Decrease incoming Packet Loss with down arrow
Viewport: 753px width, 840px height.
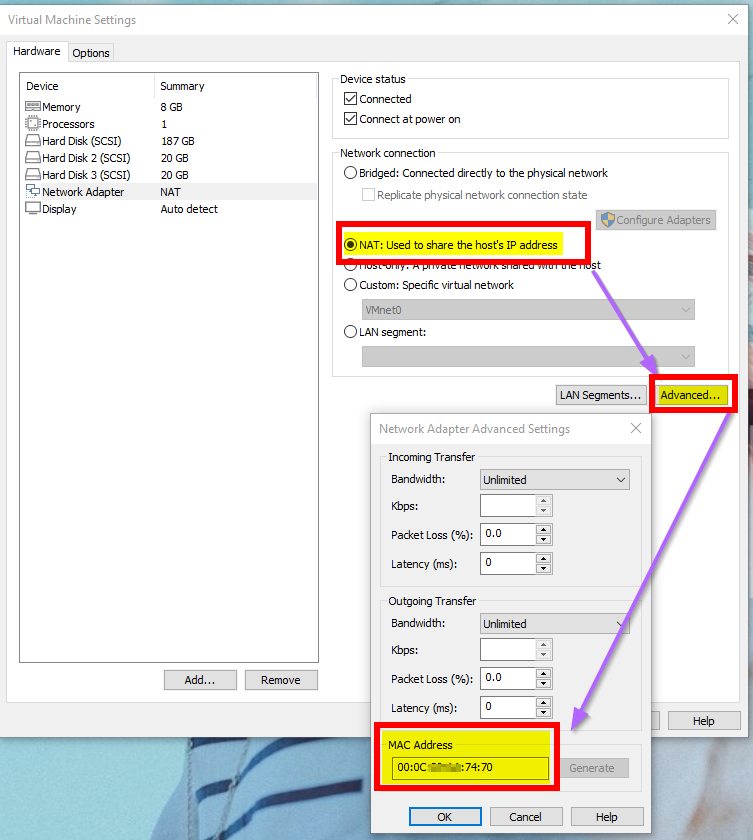(x=544, y=539)
